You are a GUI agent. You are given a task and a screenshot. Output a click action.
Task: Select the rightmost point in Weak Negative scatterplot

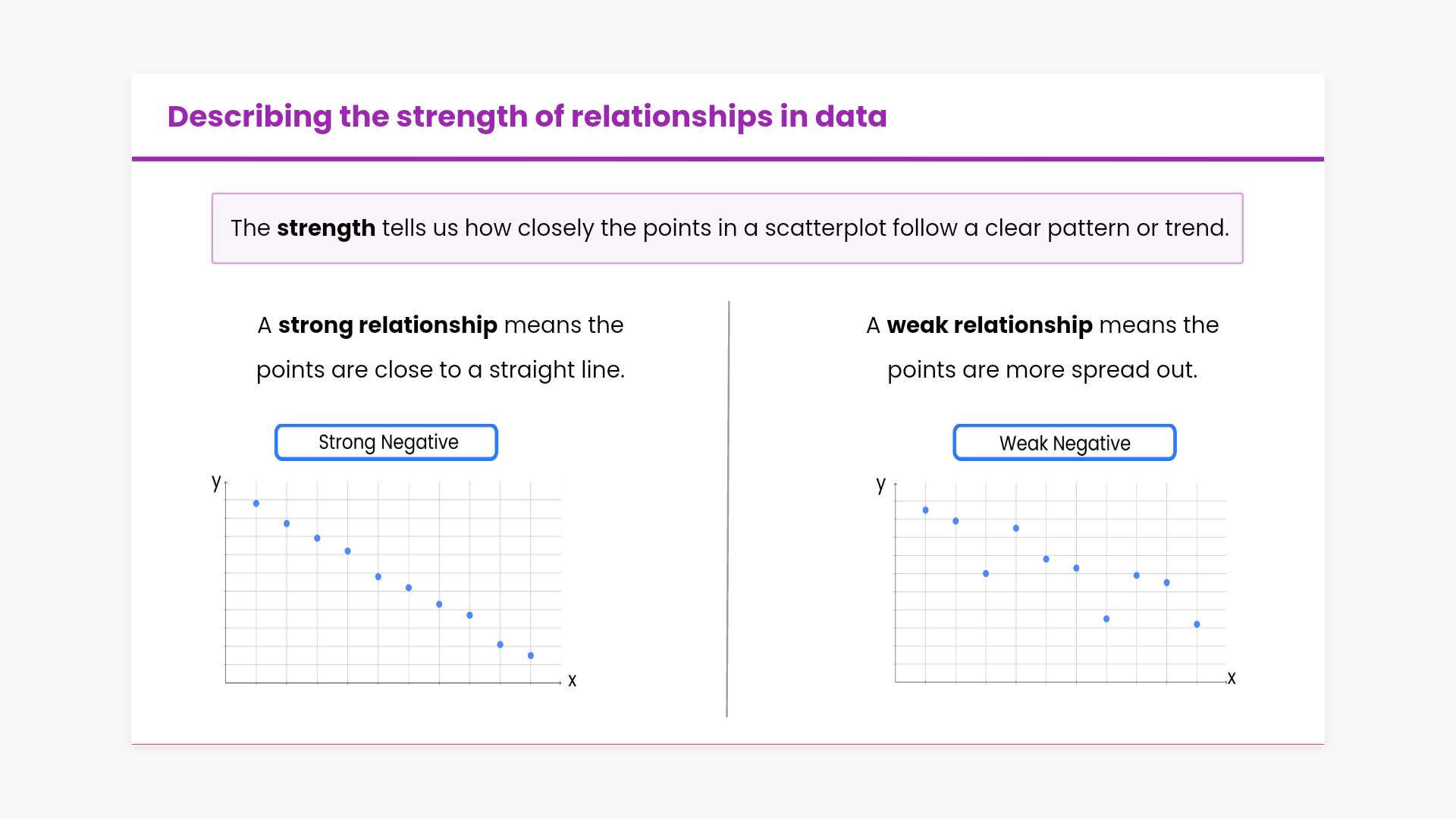(x=1197, y=625)
